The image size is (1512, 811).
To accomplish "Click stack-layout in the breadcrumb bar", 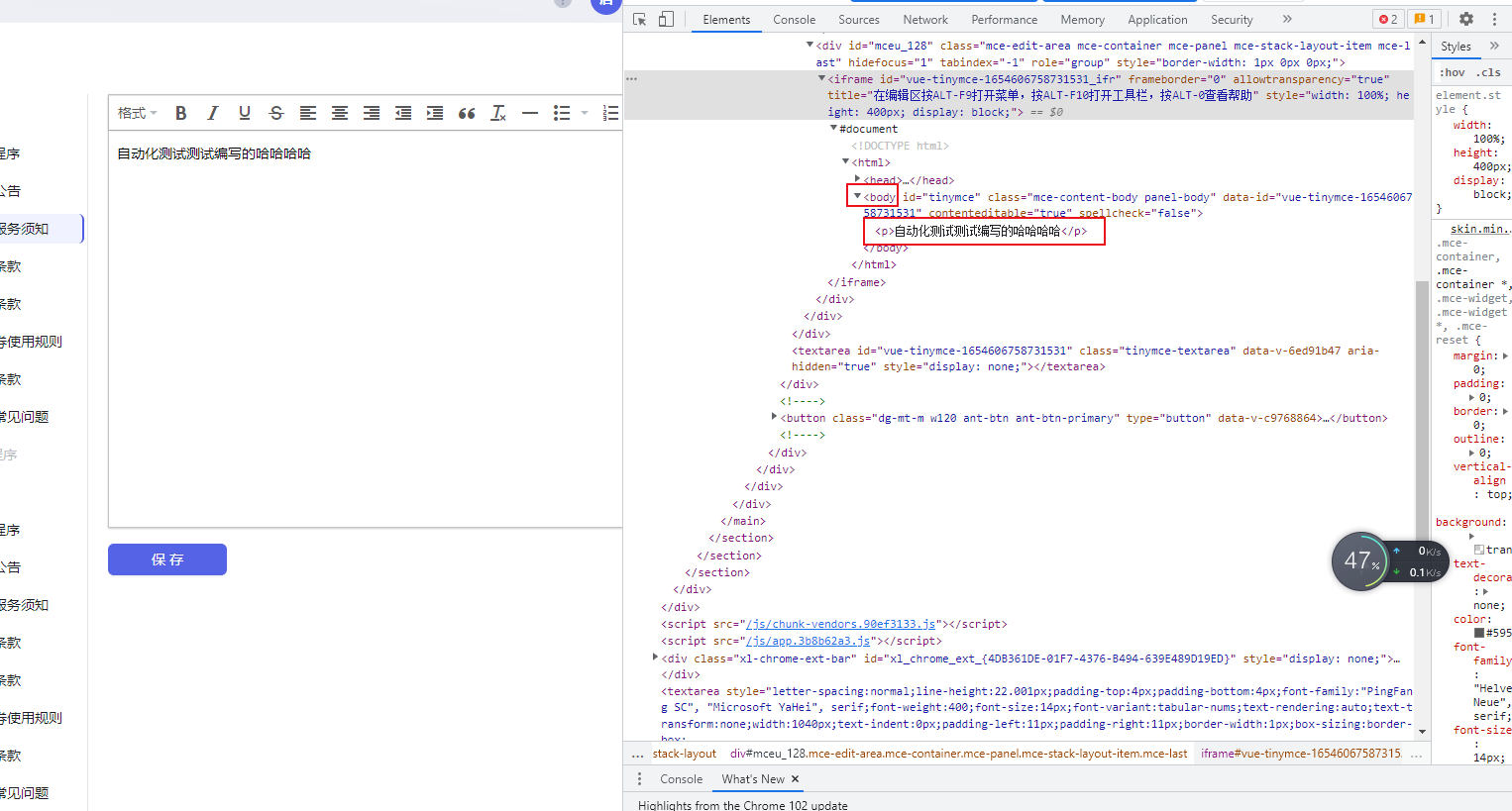I will click(684, 754).
